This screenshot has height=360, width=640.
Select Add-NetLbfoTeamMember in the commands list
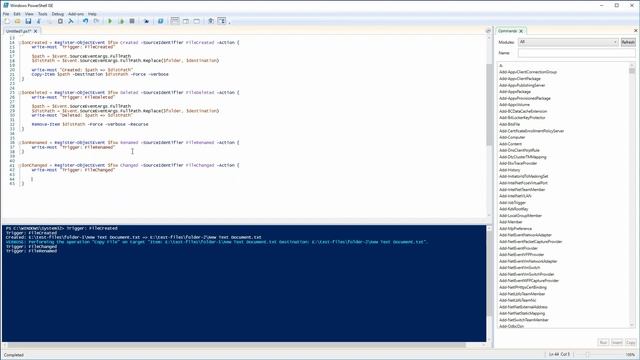pos(522,294)
